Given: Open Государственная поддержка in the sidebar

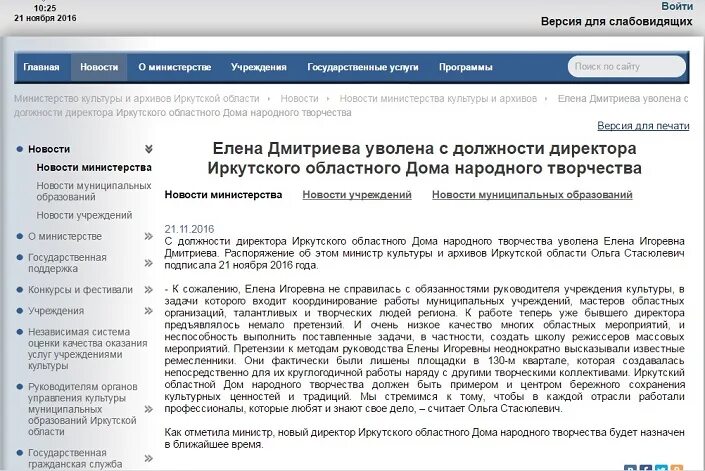Looking at the screenshot, I should coord(67,263).
